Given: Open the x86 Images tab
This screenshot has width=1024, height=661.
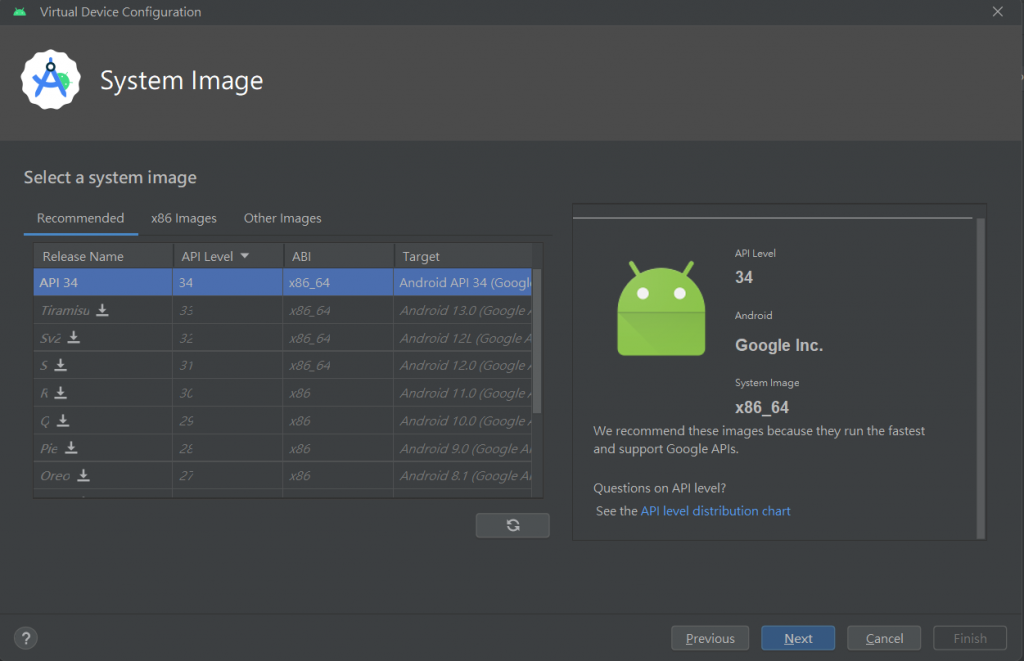Looking at the screenshot, I should point(184,218).
